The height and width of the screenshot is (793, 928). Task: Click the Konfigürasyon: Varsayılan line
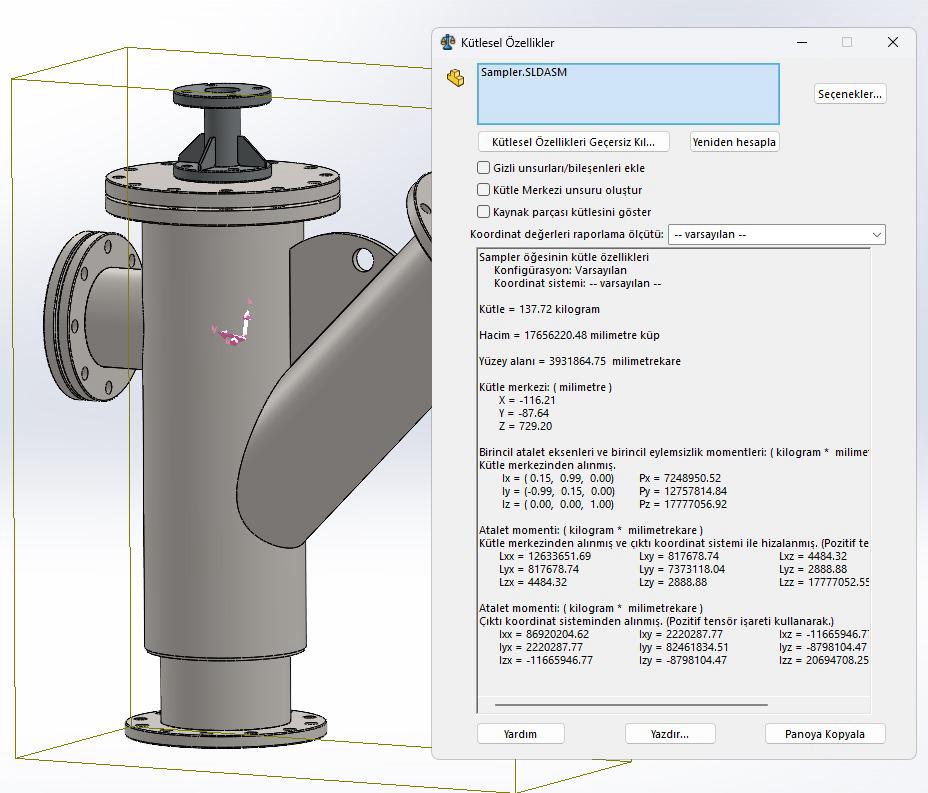560,270
